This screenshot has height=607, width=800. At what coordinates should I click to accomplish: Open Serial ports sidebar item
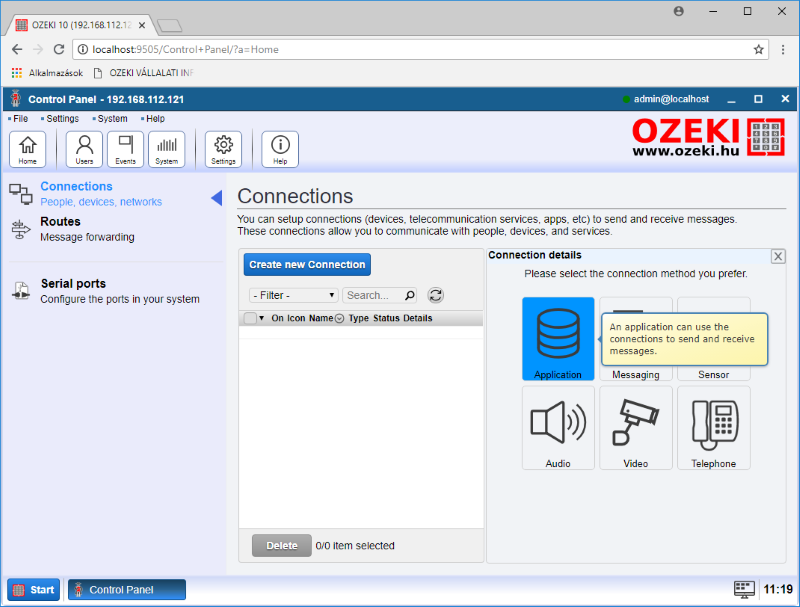click(106, 291)
